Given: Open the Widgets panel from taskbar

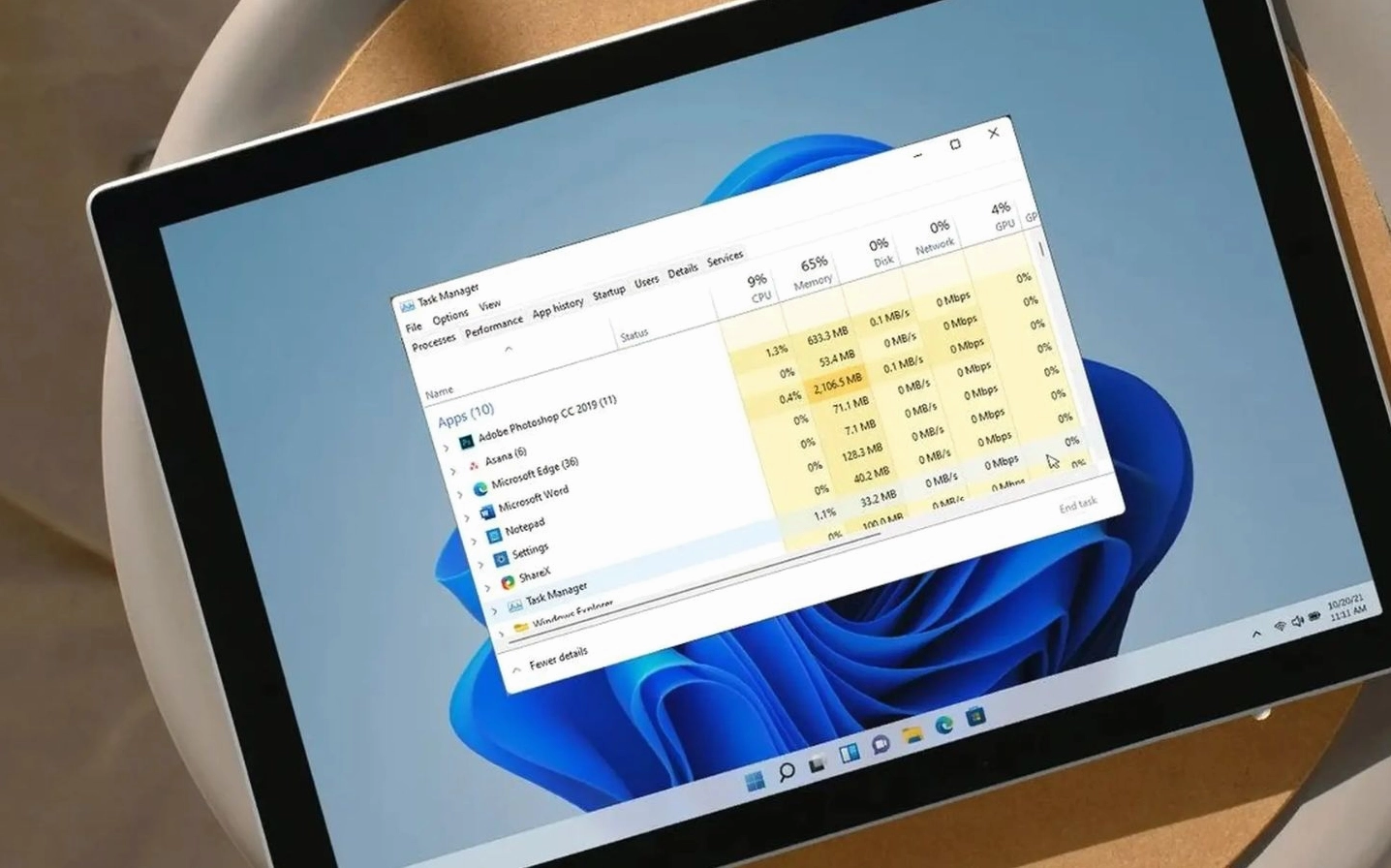Looking at the screenshot, I should coord(849,754).
